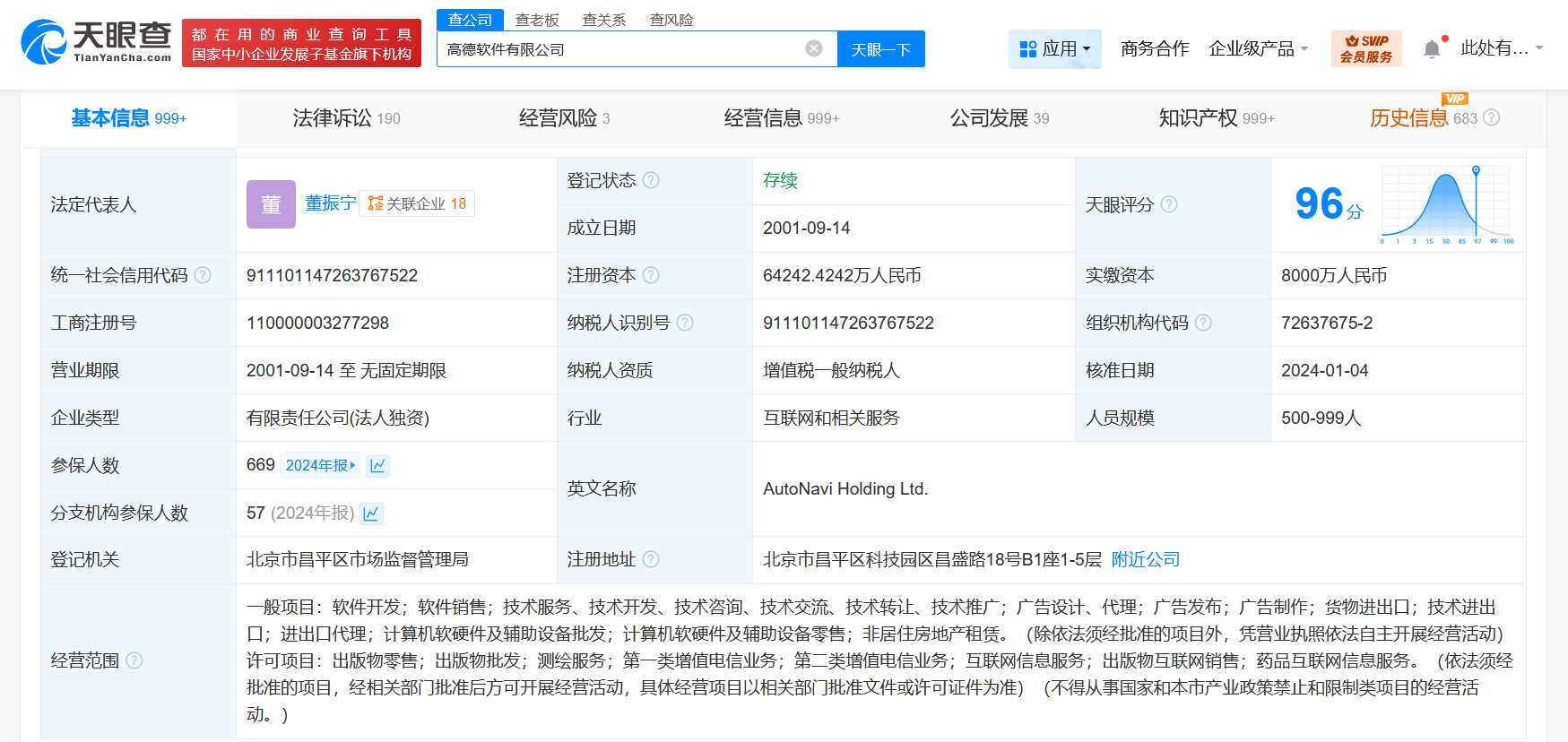Open the user account dropdown 此处有…
1568x742 pixels.
click(x=1501, y=48)
